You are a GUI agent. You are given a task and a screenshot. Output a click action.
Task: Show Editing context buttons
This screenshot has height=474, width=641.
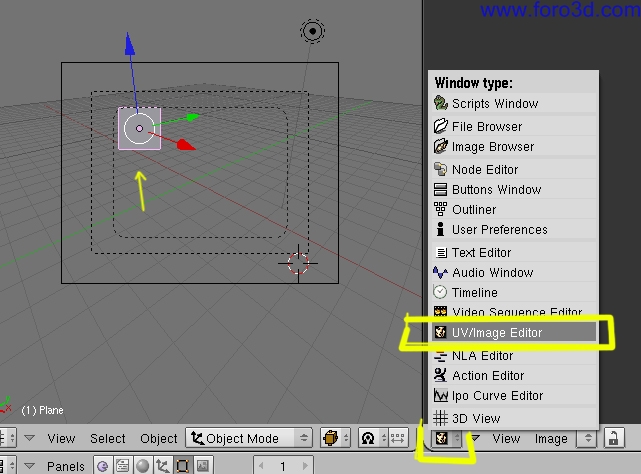coord(182,466)
